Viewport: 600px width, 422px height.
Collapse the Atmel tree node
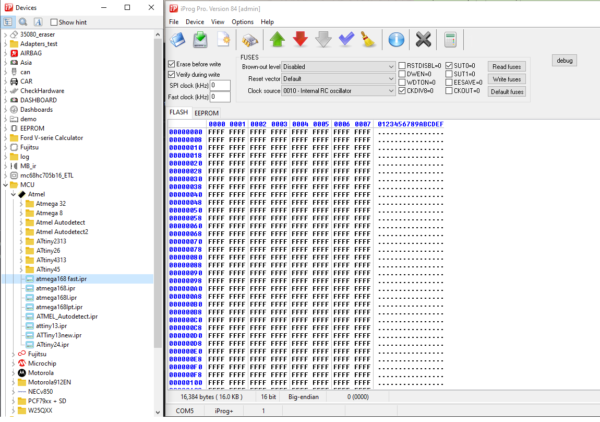13,194
